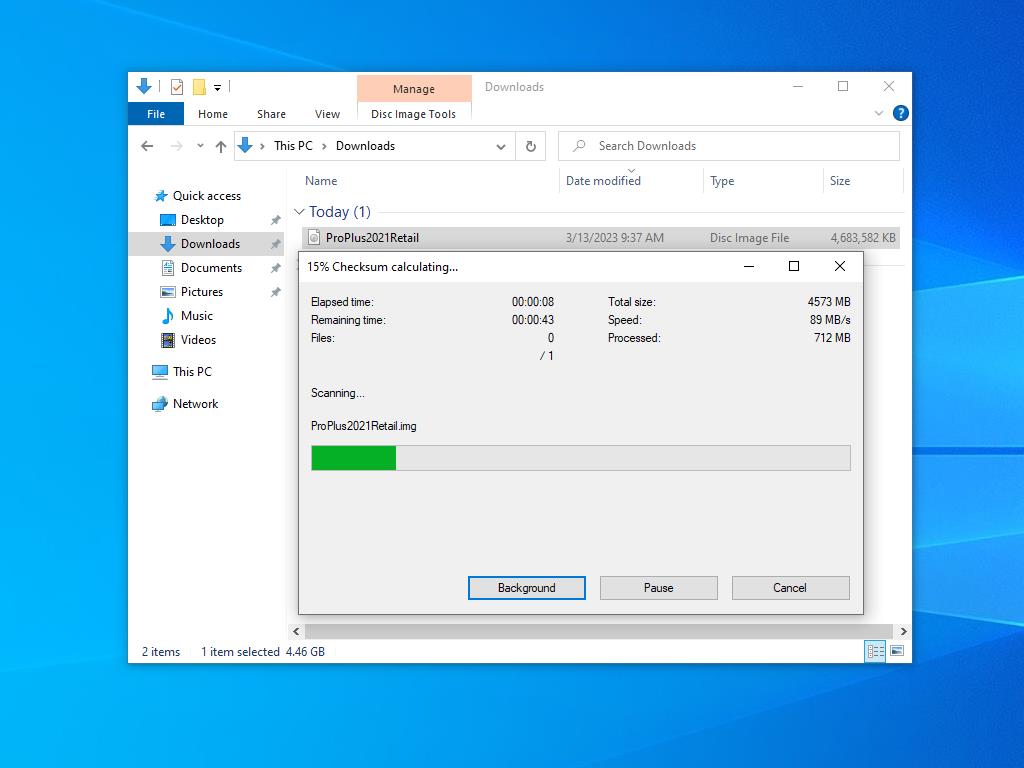Switch to details view in status bar

coord(875,651)
